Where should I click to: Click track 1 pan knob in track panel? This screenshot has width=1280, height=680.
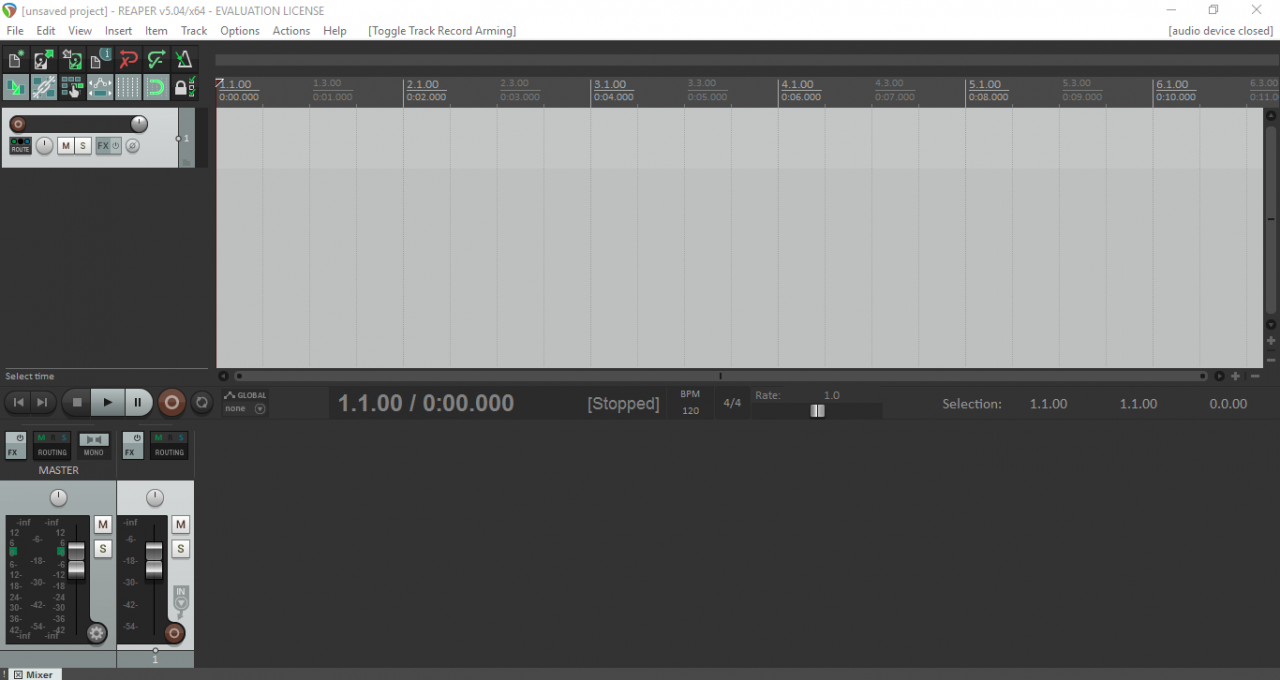point(44,146)
